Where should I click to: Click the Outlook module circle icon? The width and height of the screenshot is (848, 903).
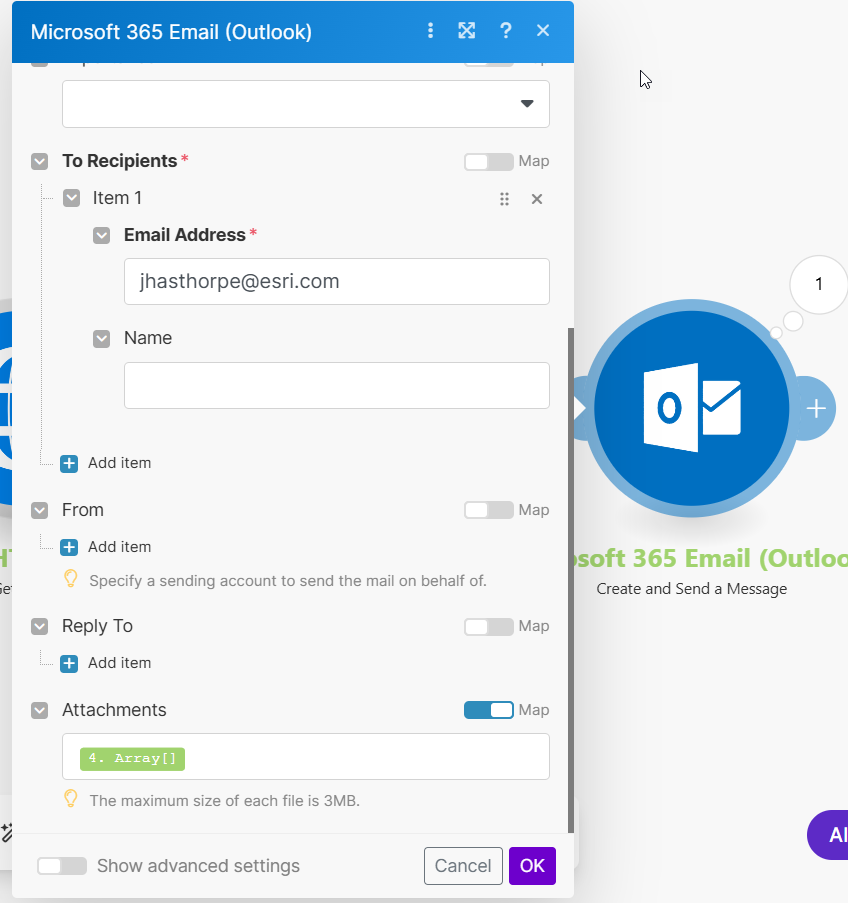click(692, 408)
